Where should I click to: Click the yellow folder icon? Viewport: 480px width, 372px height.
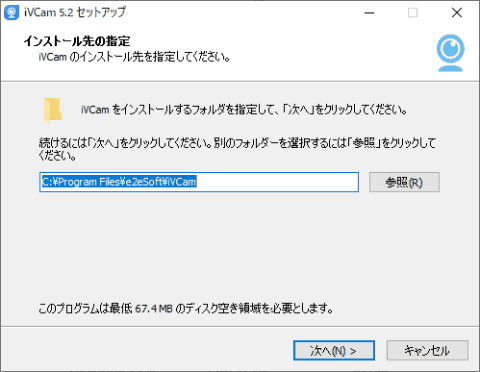[53, 110]
